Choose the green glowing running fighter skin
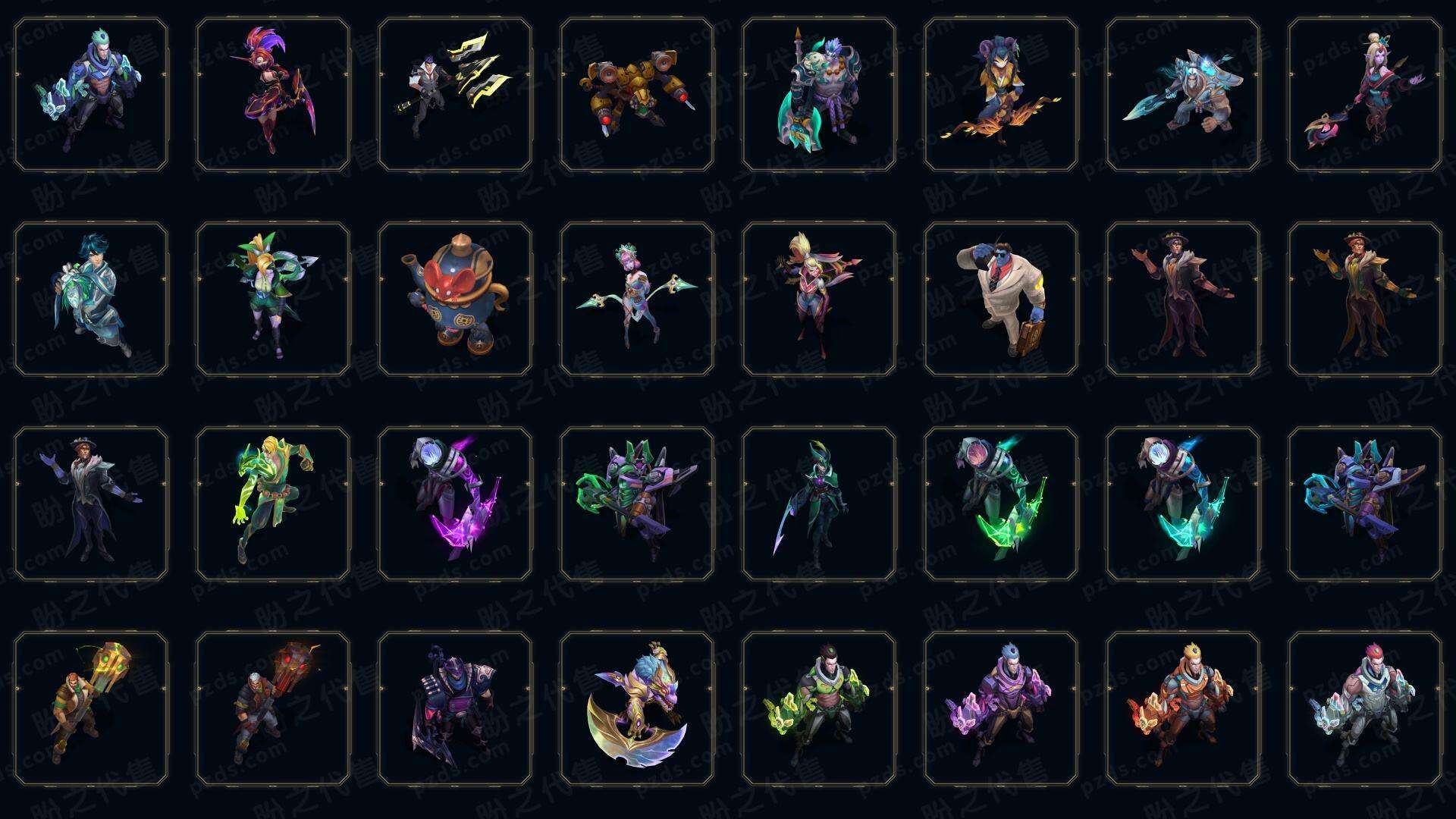 [273, 504]
